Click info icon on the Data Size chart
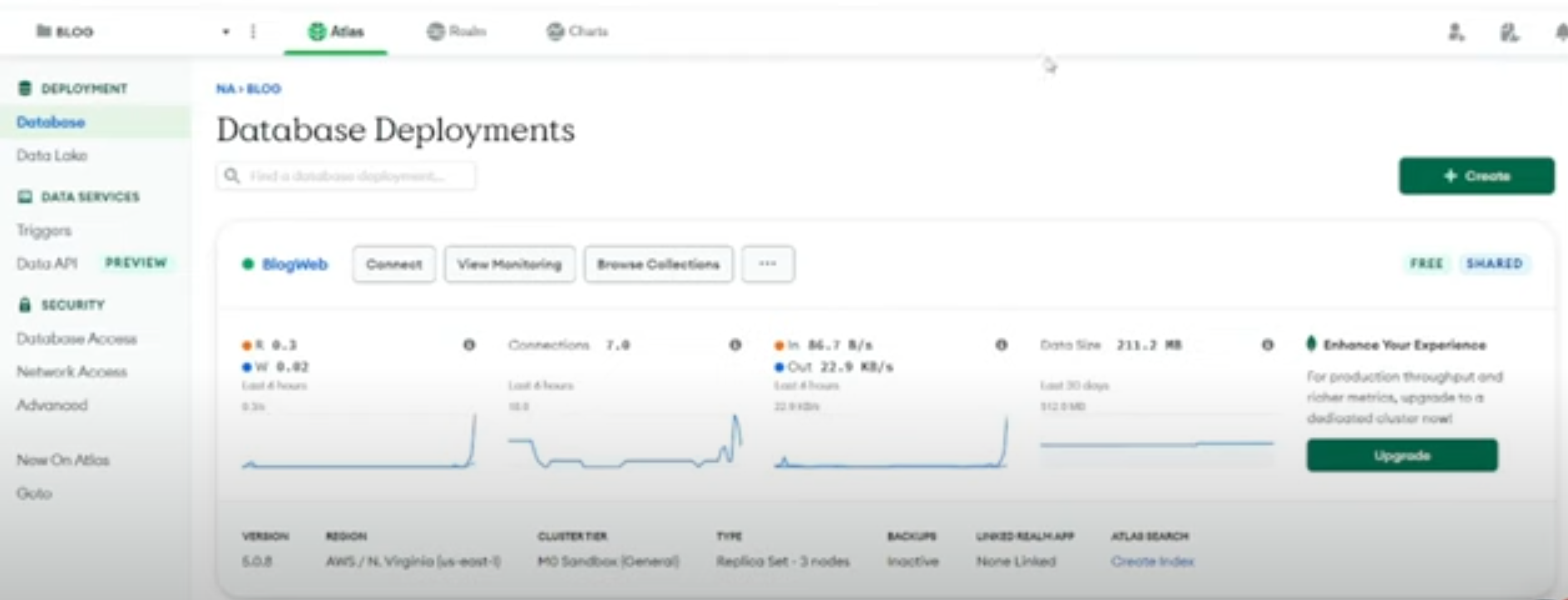The width and height of the screenshot is (1568, 600). pos(1268,345)
